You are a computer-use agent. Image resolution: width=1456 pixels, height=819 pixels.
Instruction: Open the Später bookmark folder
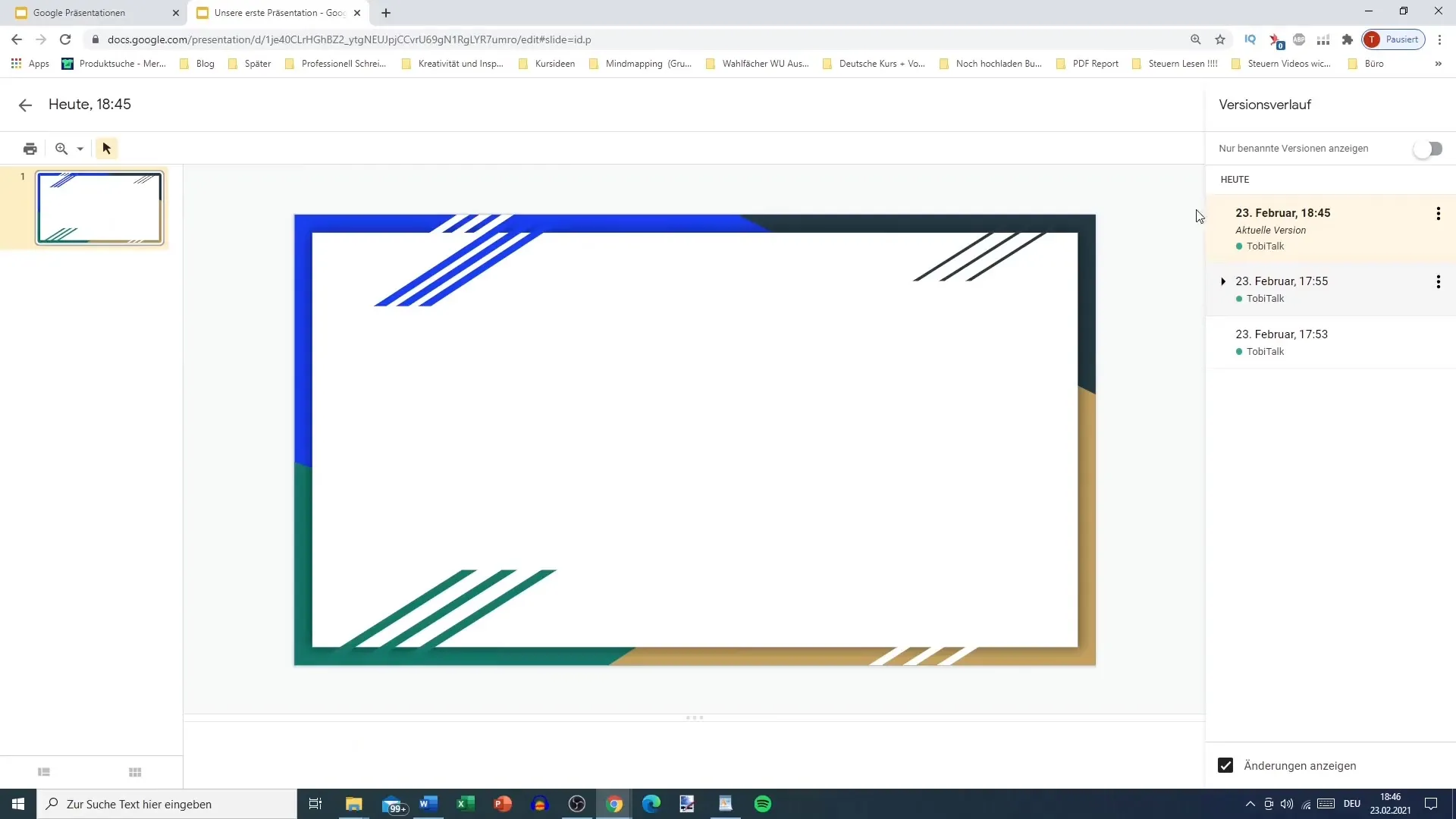coord(249,64)
